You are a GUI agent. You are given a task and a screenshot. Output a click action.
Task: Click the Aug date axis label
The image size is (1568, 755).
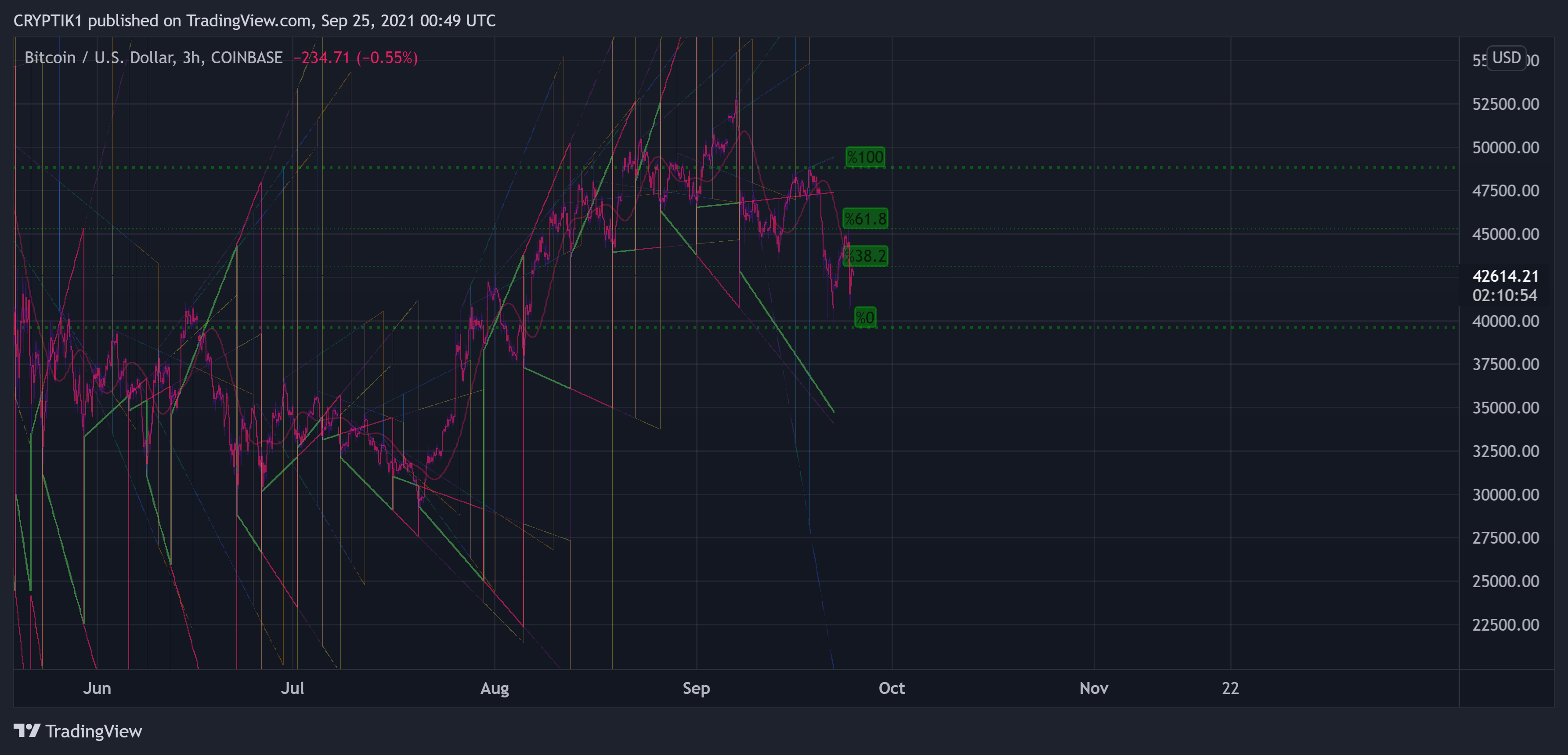point(494,689)
